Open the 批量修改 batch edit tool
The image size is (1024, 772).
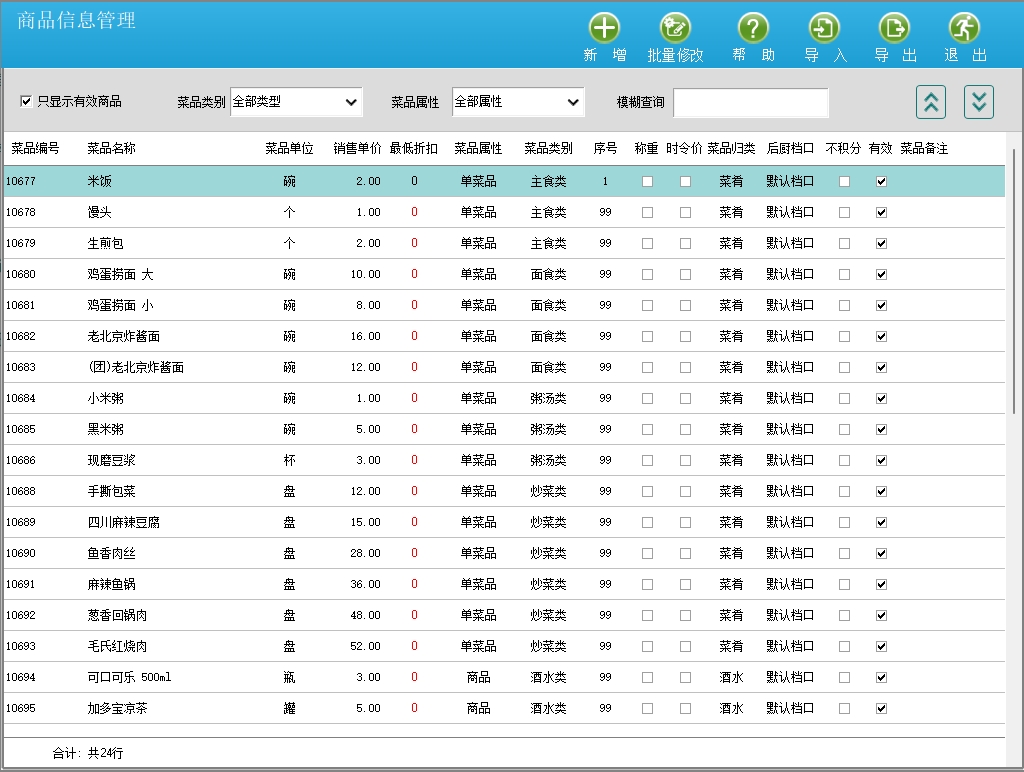pos(675,29)
